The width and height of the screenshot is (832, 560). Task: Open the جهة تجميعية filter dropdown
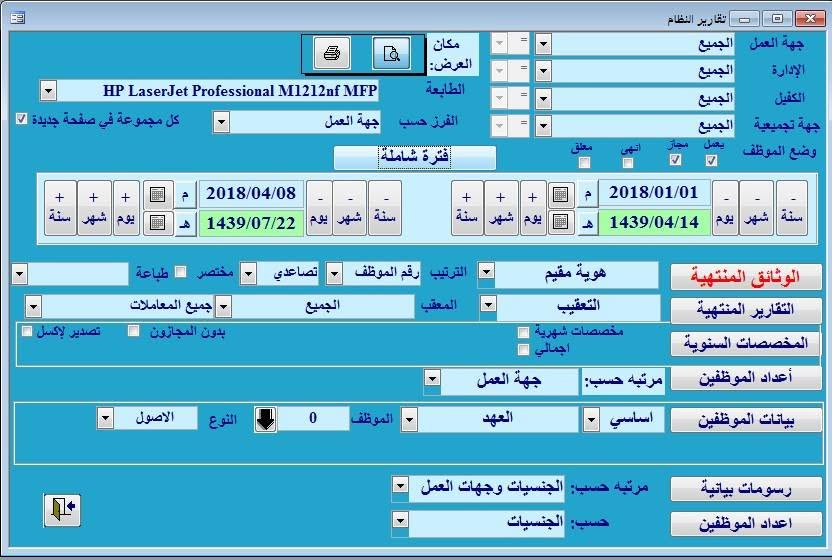[x=543, y=126]
